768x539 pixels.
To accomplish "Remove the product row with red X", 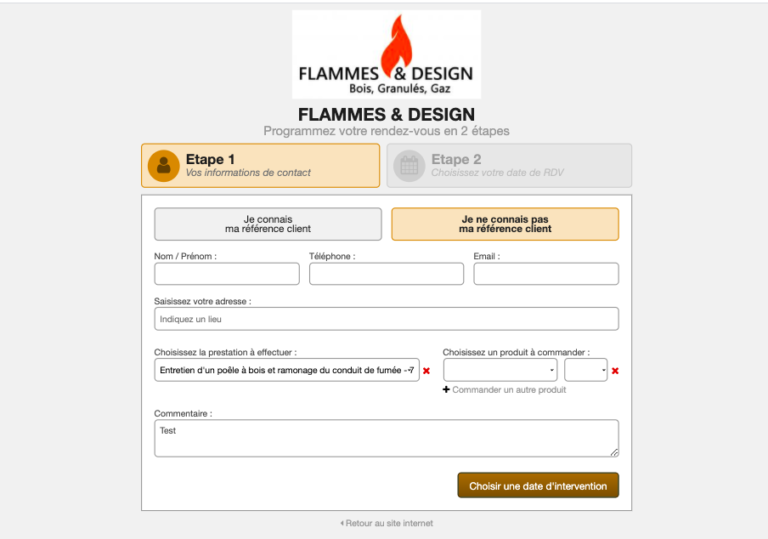I will click(615, 371).
